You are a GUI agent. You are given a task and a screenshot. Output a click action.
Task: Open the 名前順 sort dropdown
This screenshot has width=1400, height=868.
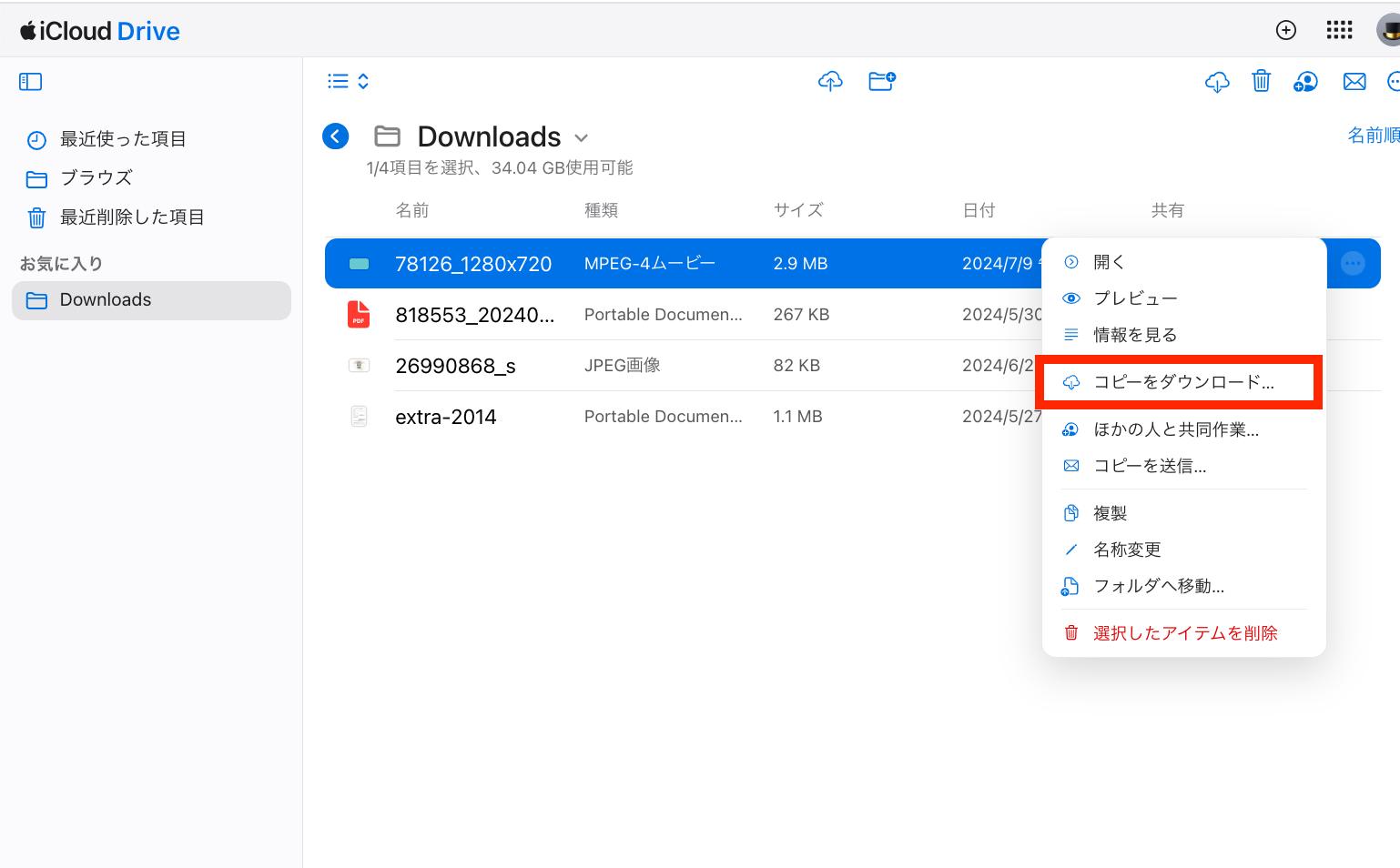[1373, 134]
